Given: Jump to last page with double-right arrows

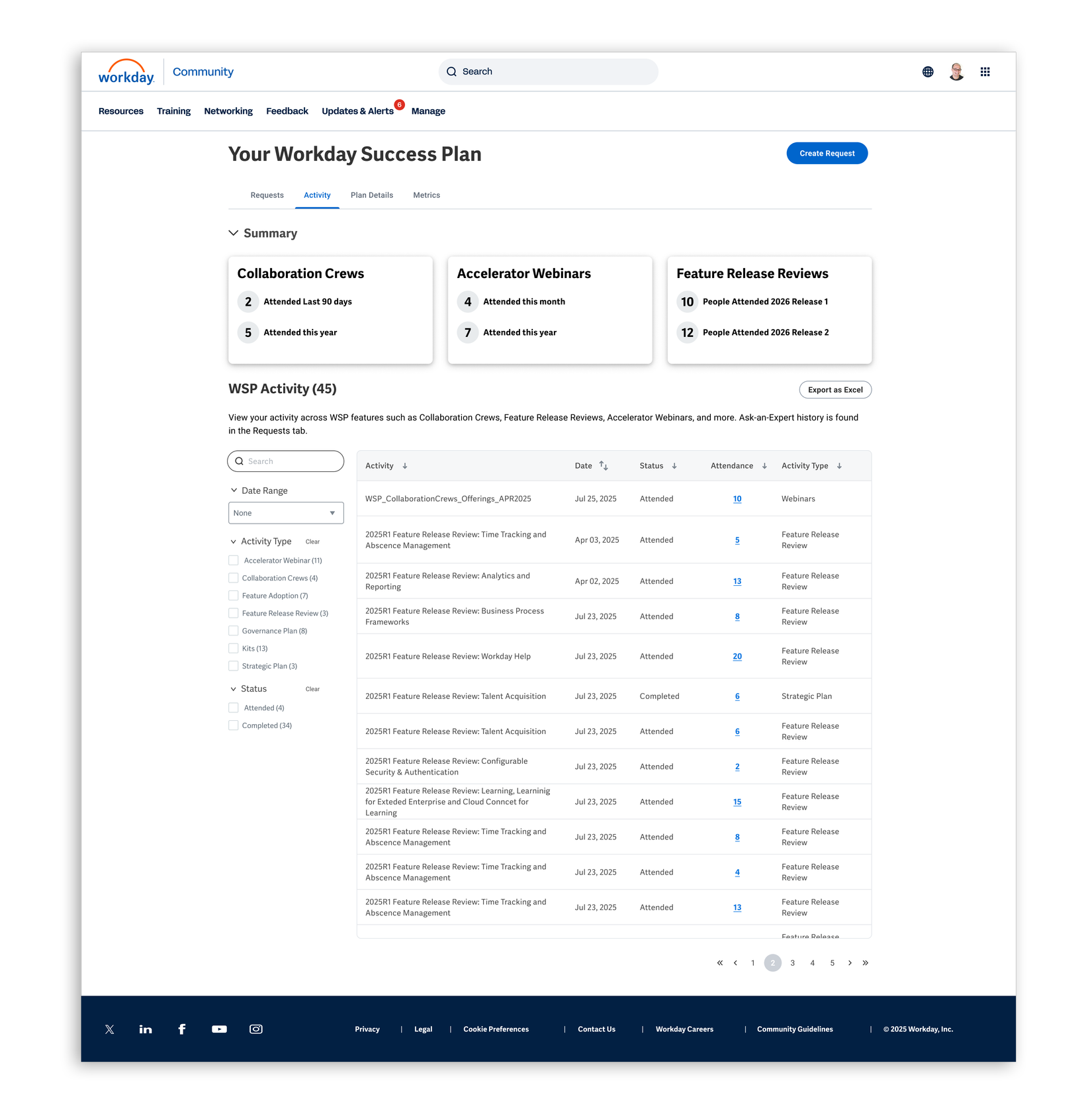Looking at the screenshot, I should (x=865, y=963).
